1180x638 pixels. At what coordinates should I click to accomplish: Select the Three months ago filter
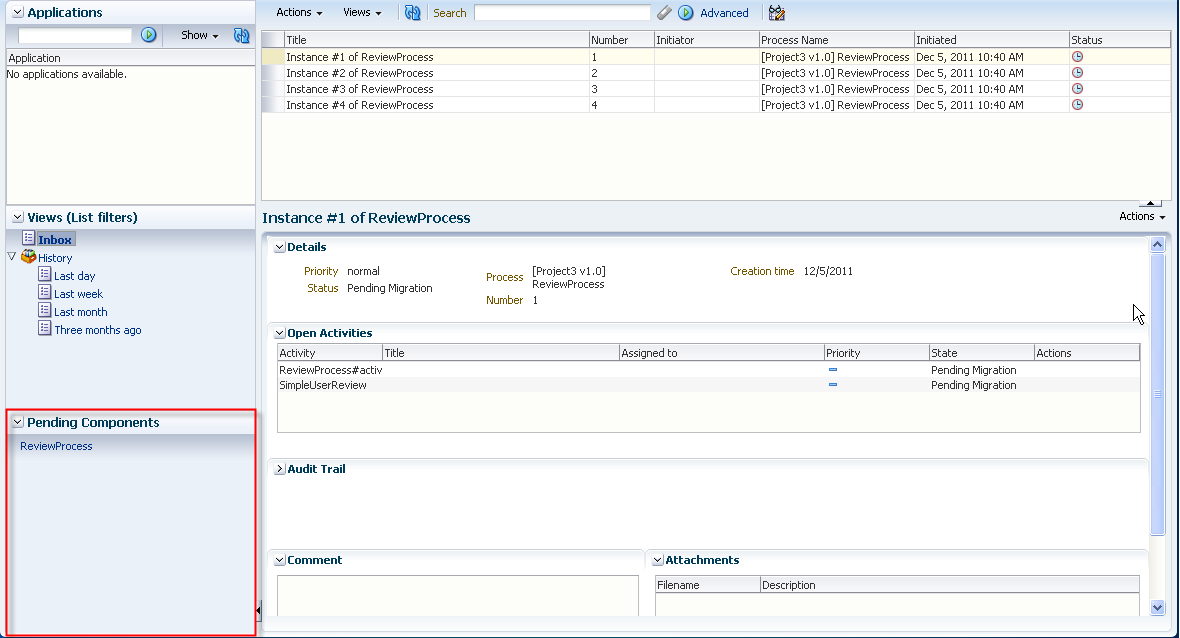(98, 330)
